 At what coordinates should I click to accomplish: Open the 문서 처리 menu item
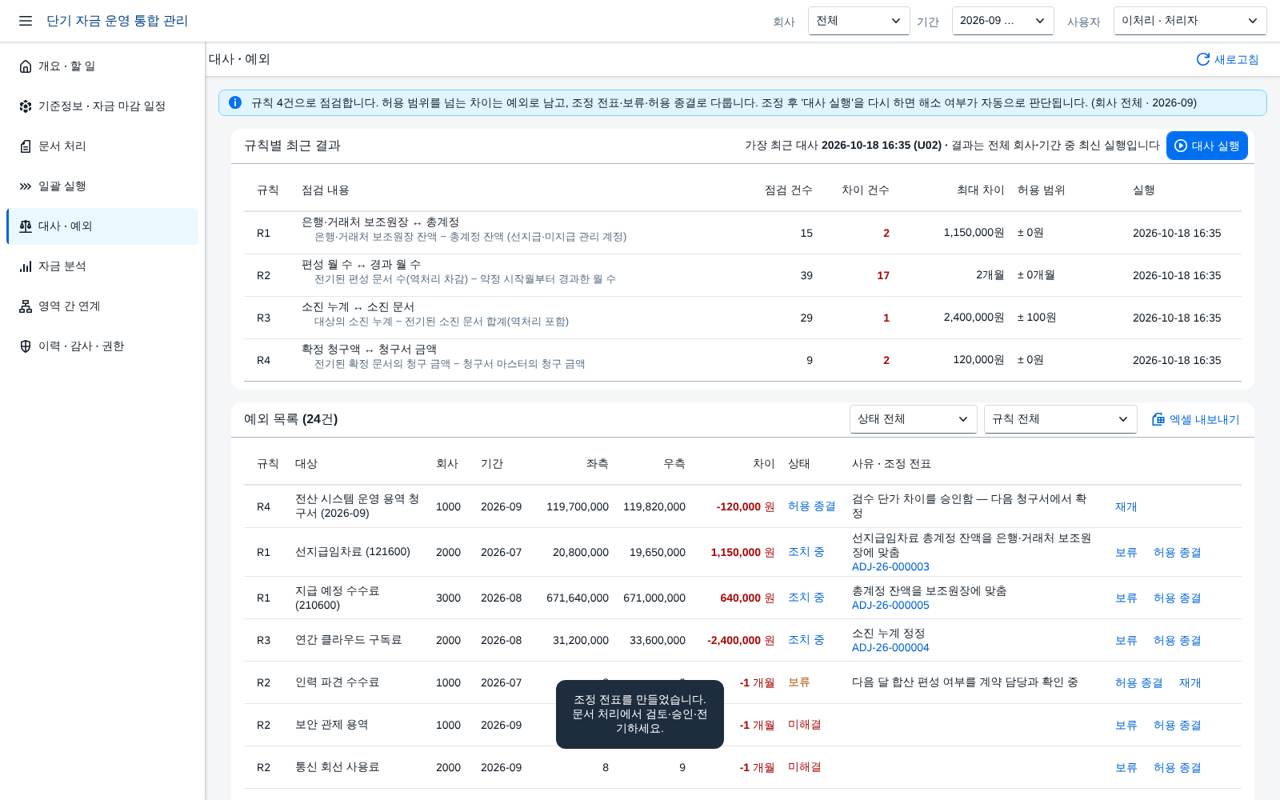click(102, 146)
